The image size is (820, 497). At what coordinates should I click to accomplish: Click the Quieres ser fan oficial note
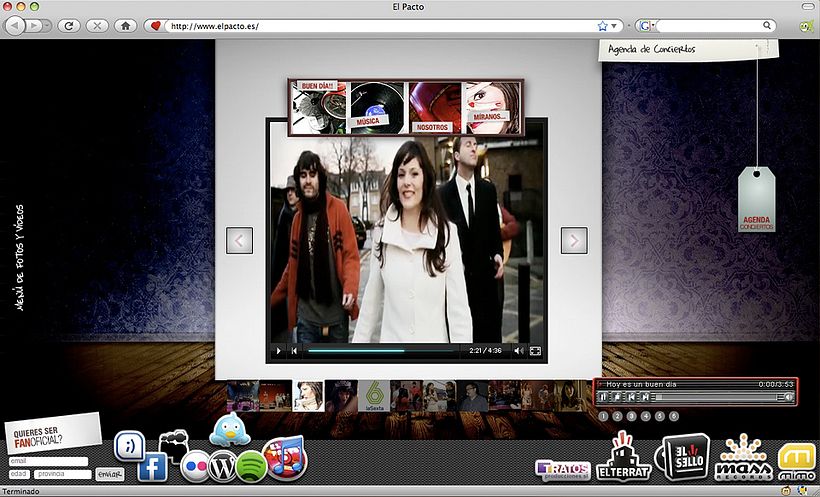[52, 434]
